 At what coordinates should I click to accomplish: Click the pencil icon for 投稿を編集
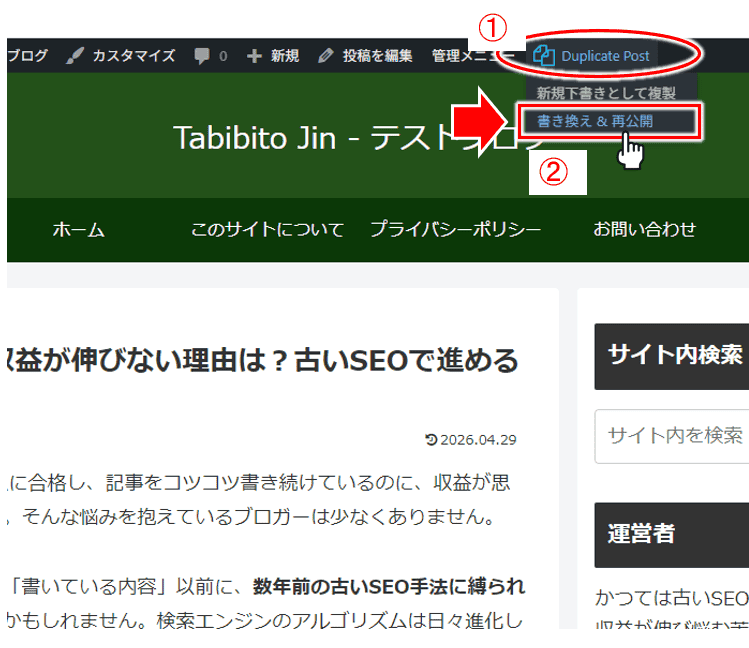tap(326, 56)
